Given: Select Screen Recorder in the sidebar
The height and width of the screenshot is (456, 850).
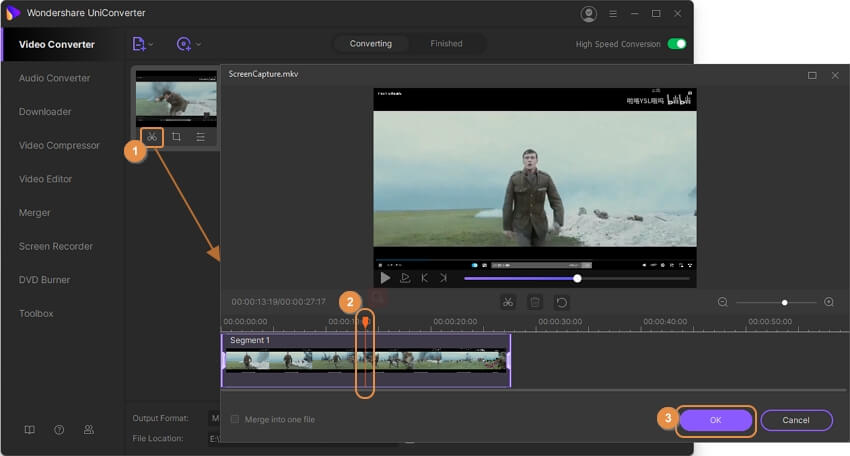Looking at the screenshot, I should click(56, 246).
